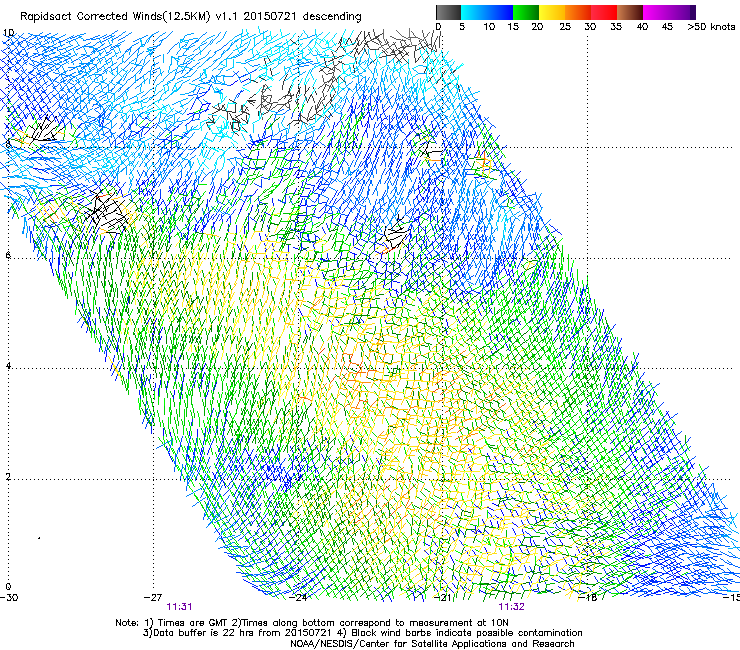Click the '-24' longitude axis label

pos(298,598)
